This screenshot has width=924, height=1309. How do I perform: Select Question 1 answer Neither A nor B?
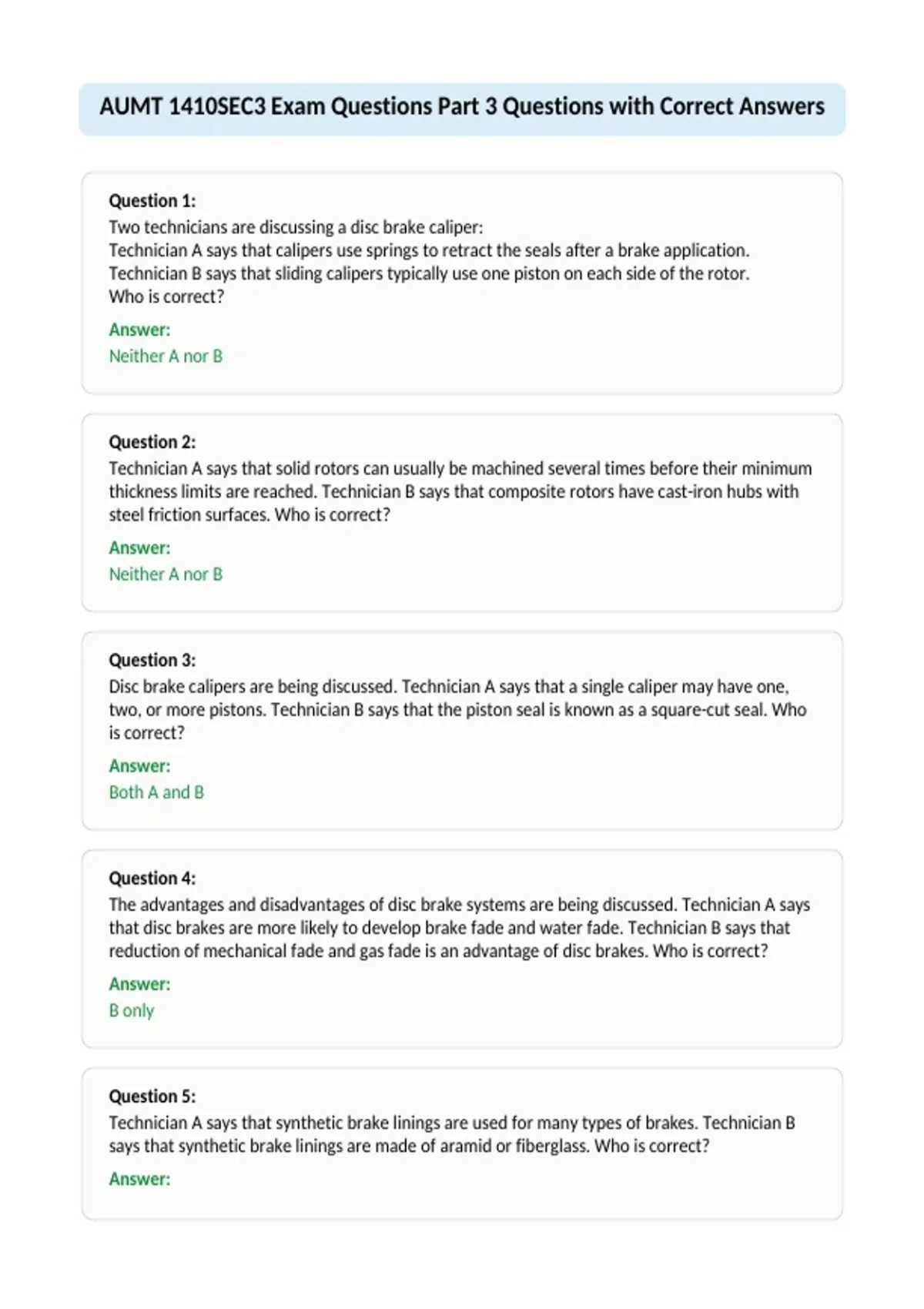point(166,356)
